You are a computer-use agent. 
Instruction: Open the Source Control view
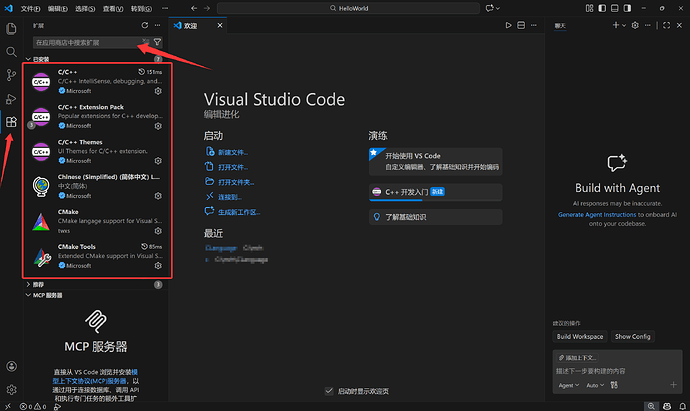(11, 75)
